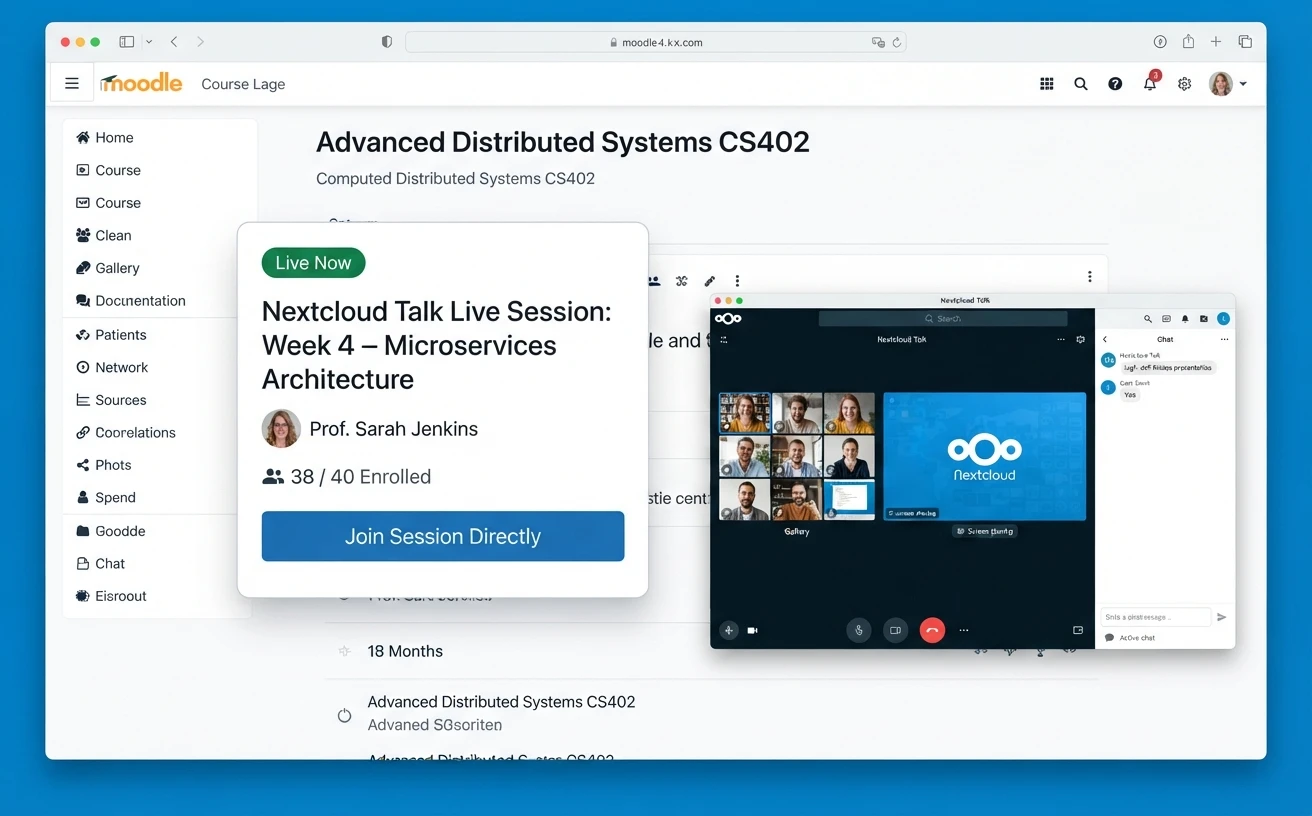Click the Live Now badge
Image resolution: width=1312 pixels, height=816 pixels.
click(x=313, y=263)
